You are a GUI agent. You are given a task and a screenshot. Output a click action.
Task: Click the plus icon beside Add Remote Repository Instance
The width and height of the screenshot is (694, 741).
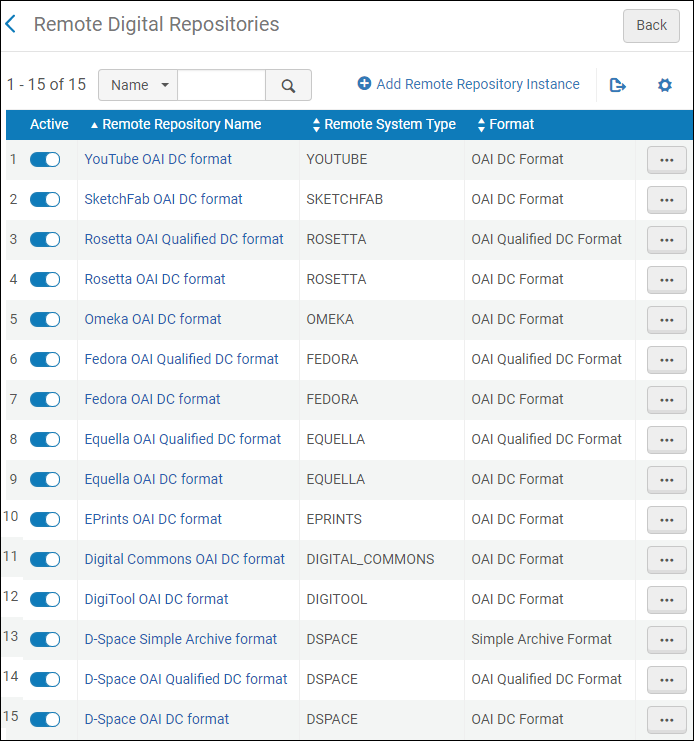click(364, 84)
